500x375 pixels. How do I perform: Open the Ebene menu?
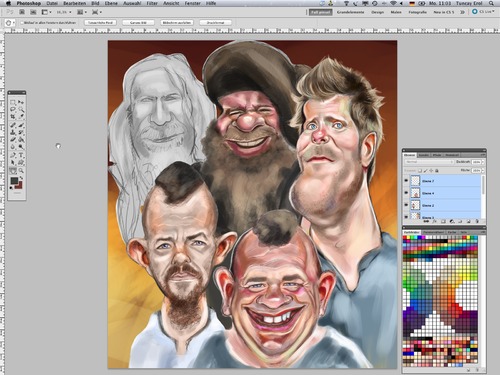pyautogui.click(x=111, y=3)
